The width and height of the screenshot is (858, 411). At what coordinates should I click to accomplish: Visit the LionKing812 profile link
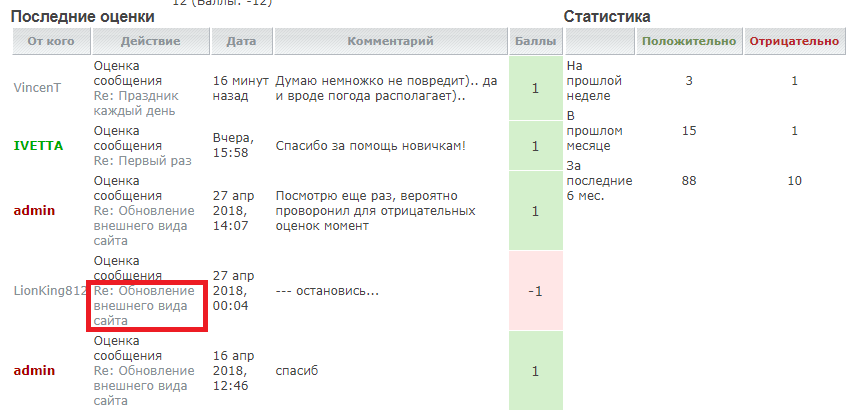tap(50, 291)
